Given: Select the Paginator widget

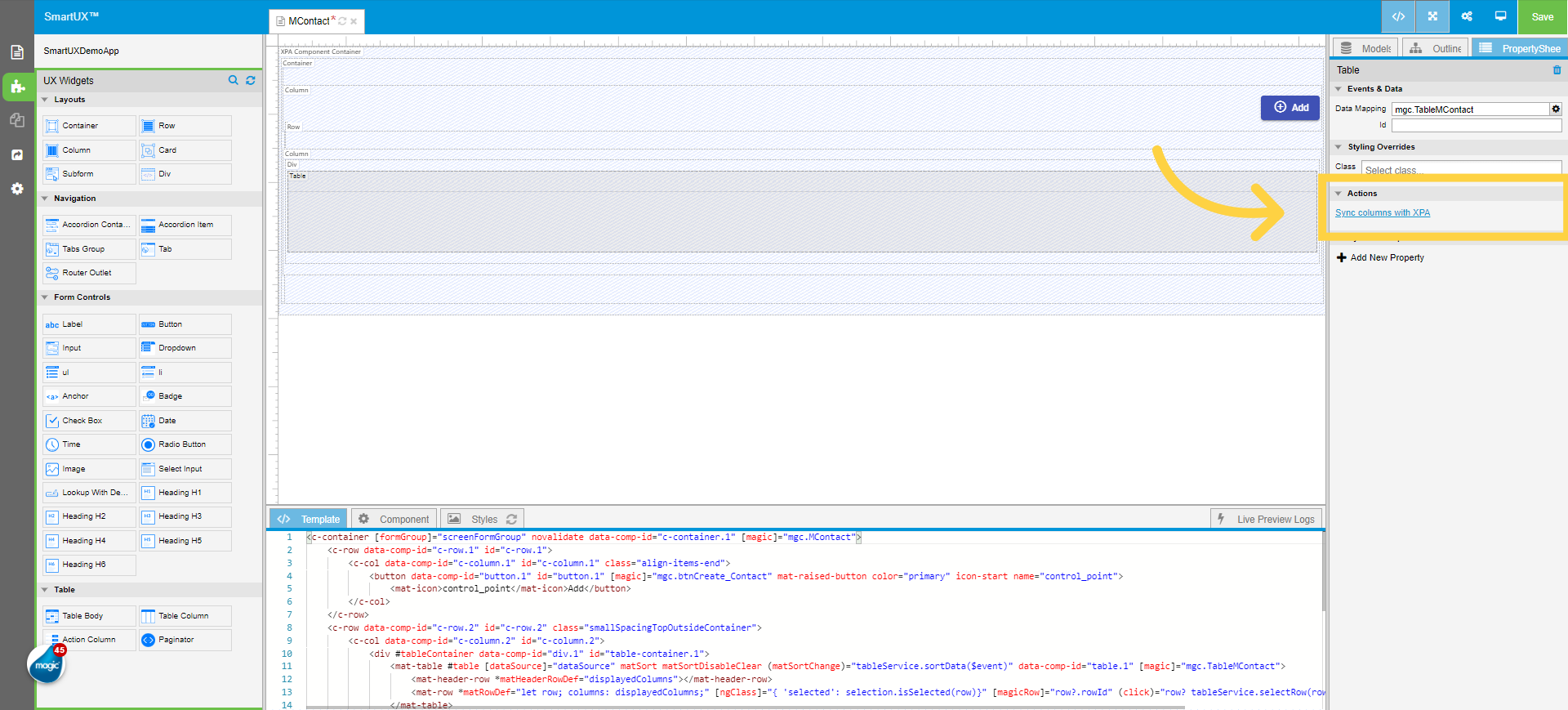Looking at the screenshot, I should pos(185,640).
